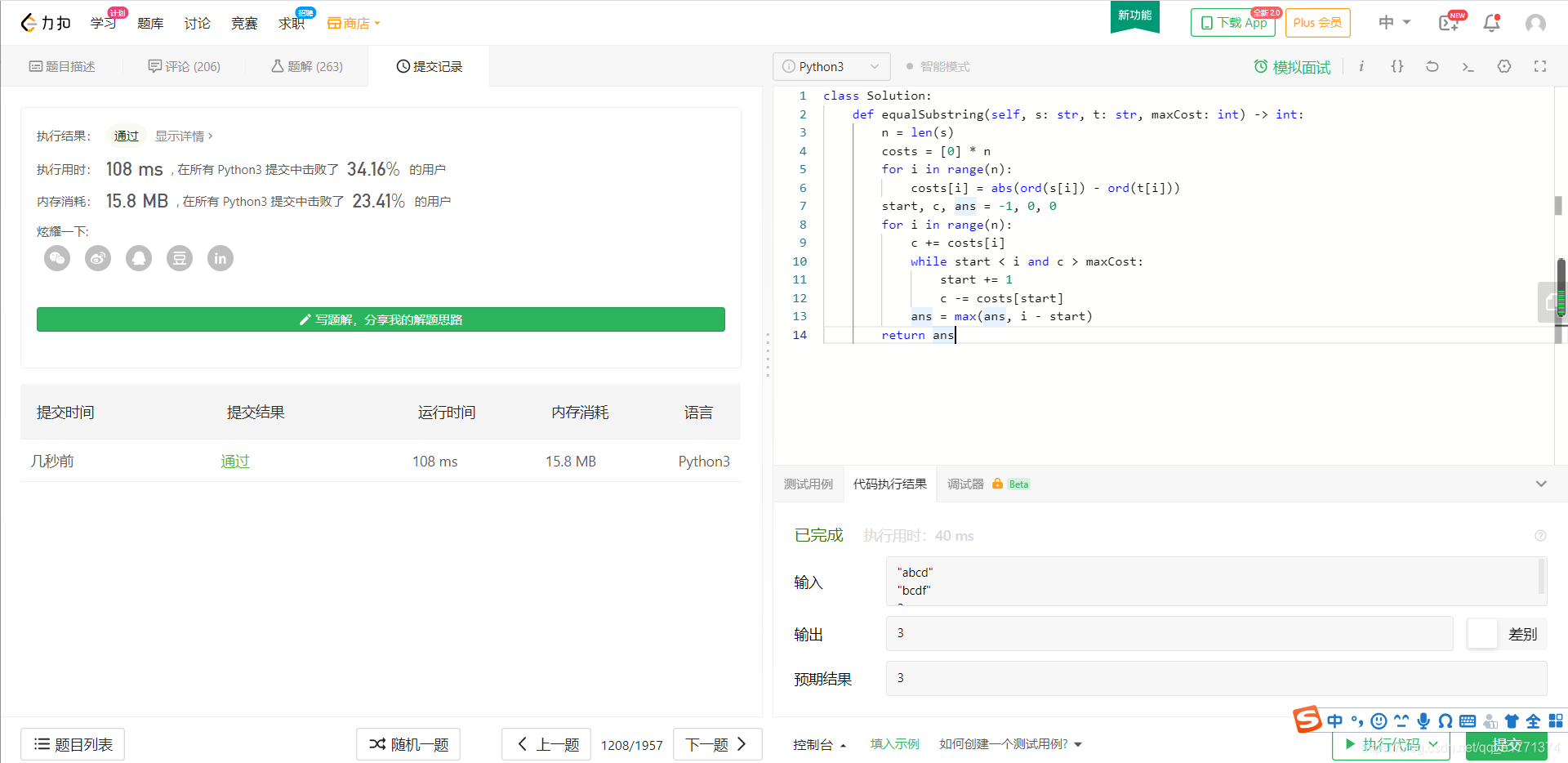The image size is (1568, 763).
Task: Select the 提交记录 tab
Action: click(429, 66)
